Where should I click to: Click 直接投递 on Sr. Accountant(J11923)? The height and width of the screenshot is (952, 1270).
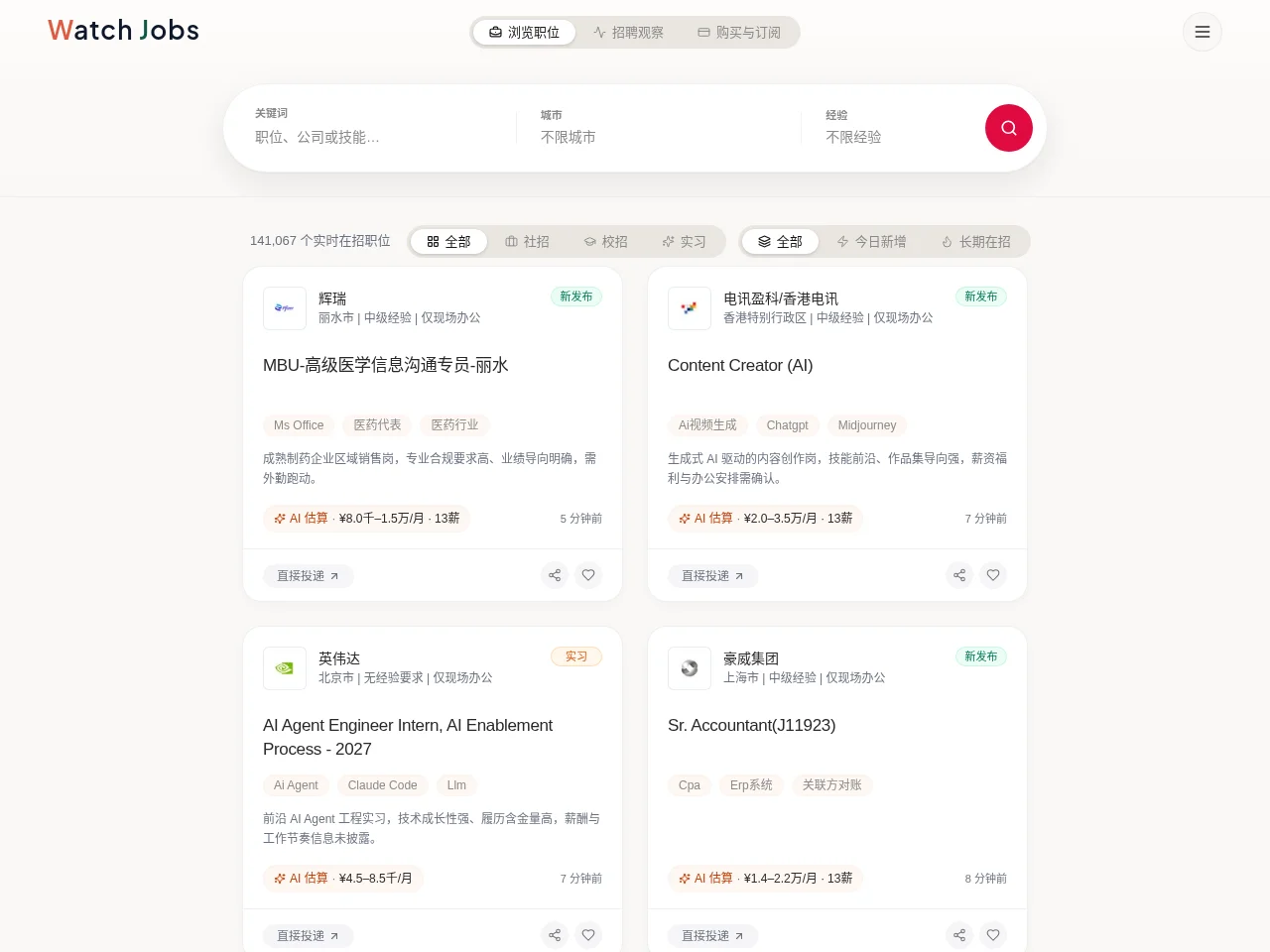pos(713,936)
